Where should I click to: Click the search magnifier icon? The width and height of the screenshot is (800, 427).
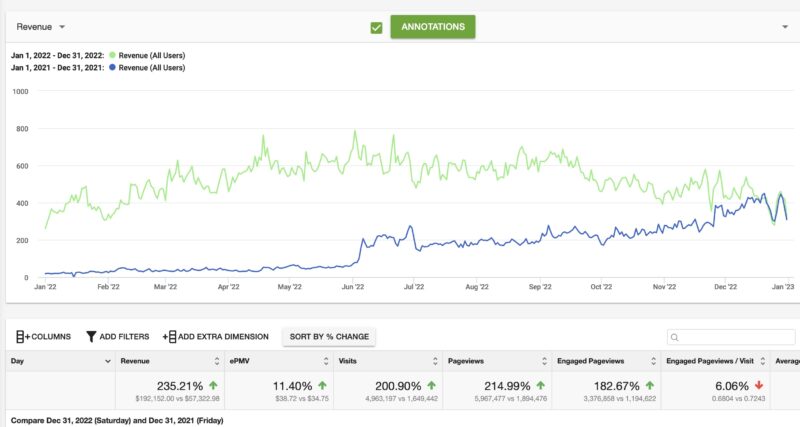coord(676,338)
